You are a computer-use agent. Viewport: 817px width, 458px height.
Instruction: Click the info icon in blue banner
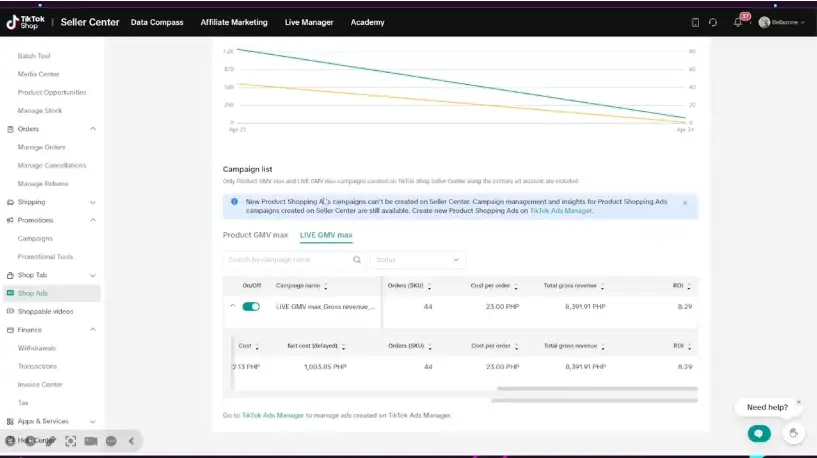click(234, 202)
